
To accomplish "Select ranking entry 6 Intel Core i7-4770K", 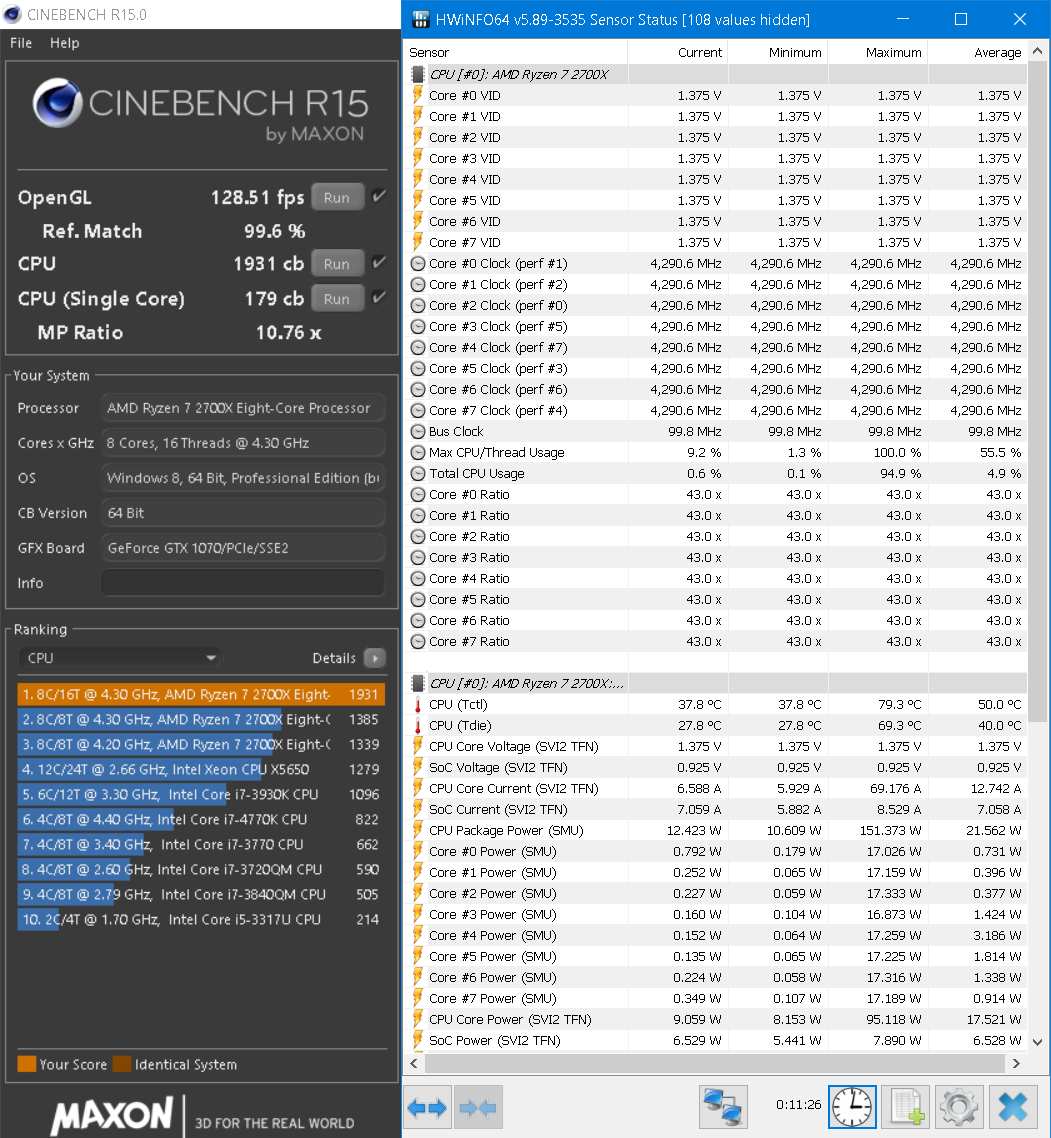I will (201, 819).
